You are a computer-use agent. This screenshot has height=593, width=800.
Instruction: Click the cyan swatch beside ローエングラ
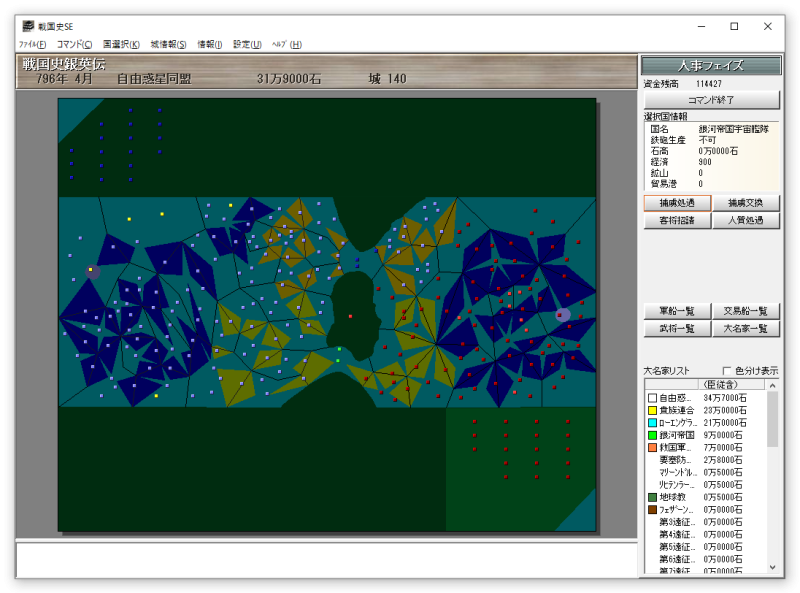(x=652, y=423)
